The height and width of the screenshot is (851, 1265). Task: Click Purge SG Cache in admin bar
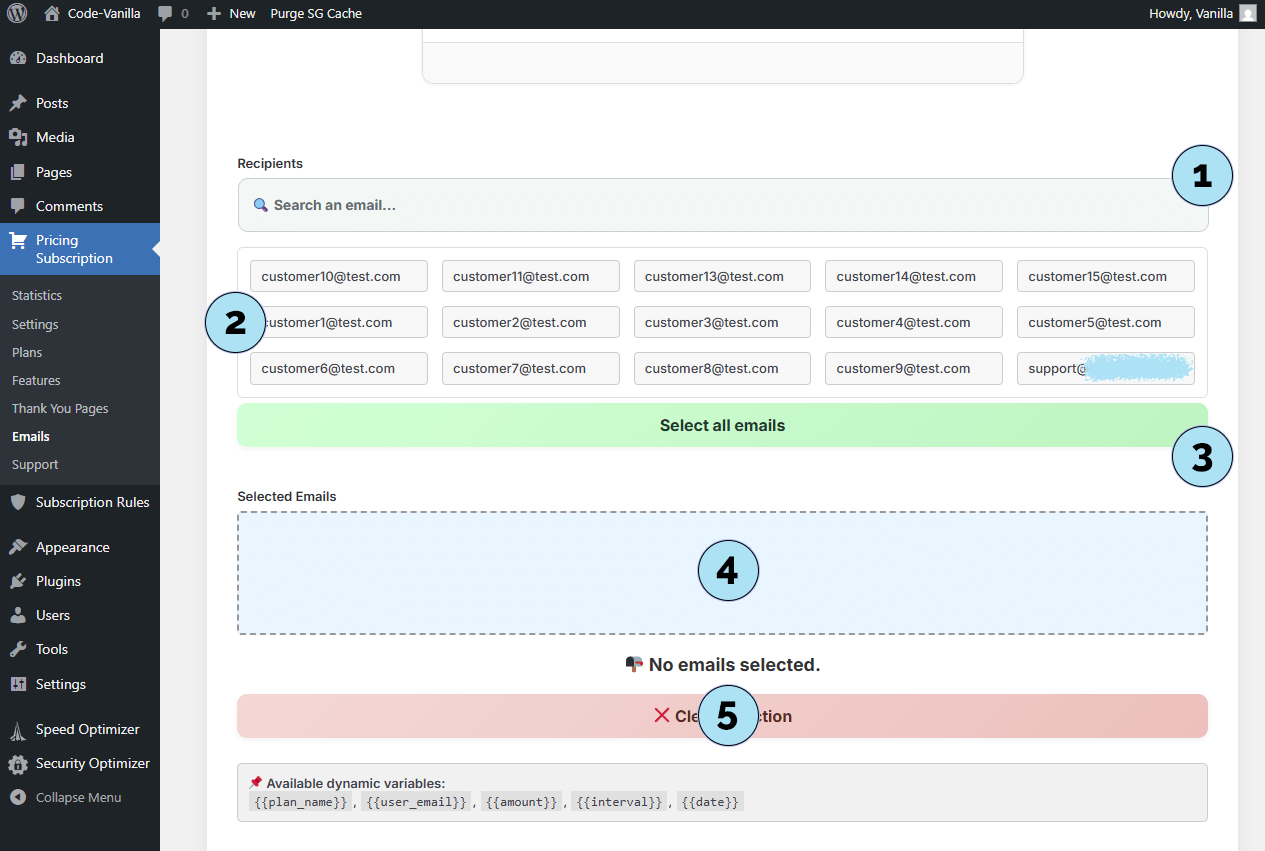tap(316, 14)
